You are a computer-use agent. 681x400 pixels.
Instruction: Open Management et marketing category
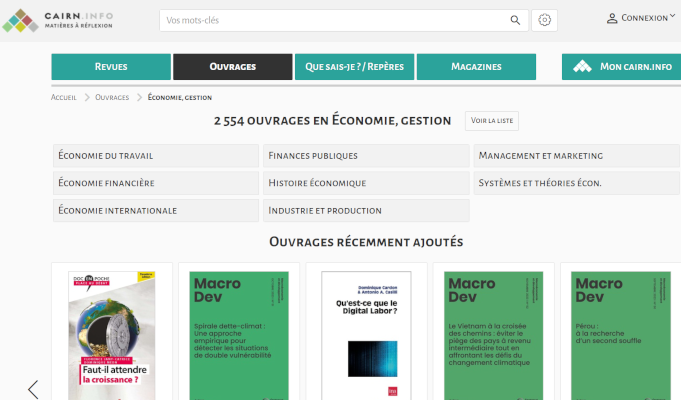pyautogui.click(x=576, y=156)
